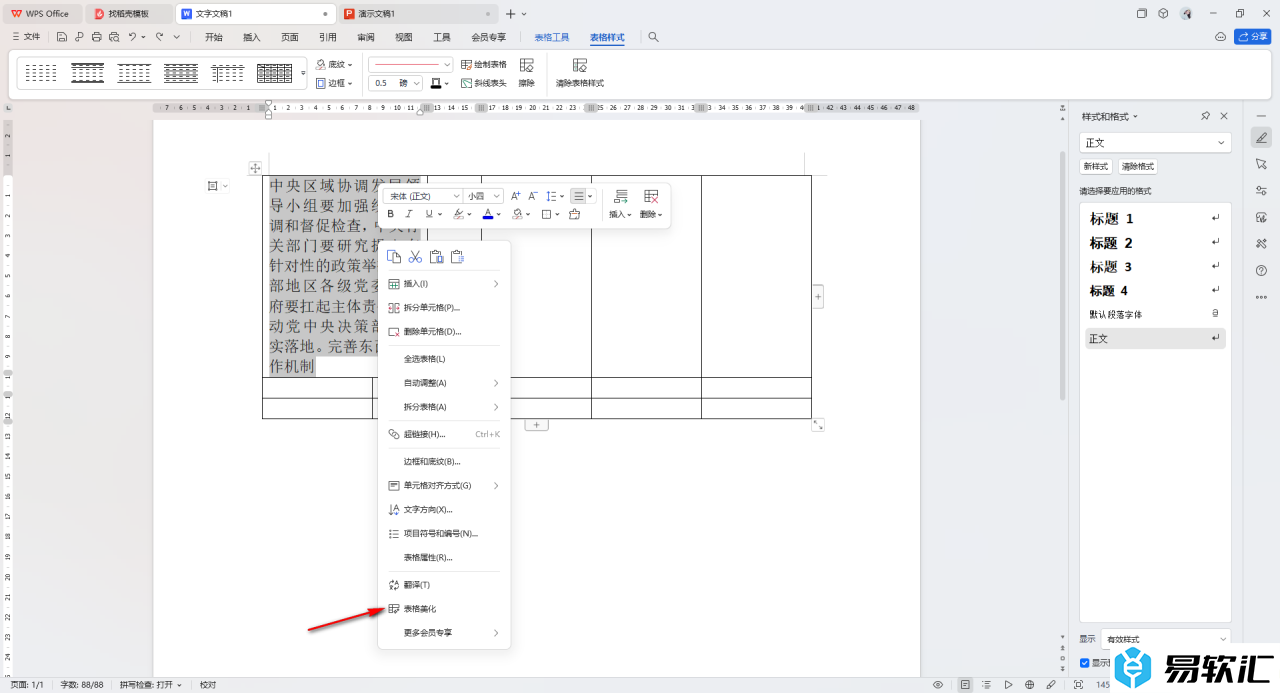Click the 分享 share button
1280x693 pixels.
[1253, 37]
